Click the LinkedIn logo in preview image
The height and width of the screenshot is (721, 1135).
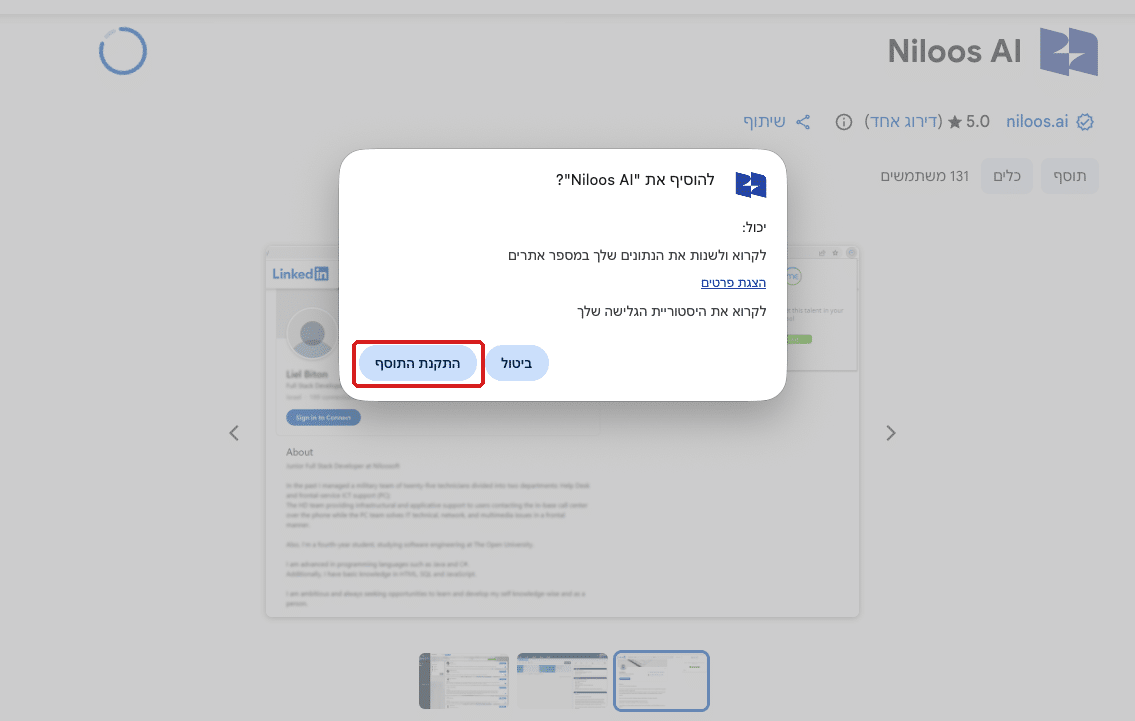300,274
